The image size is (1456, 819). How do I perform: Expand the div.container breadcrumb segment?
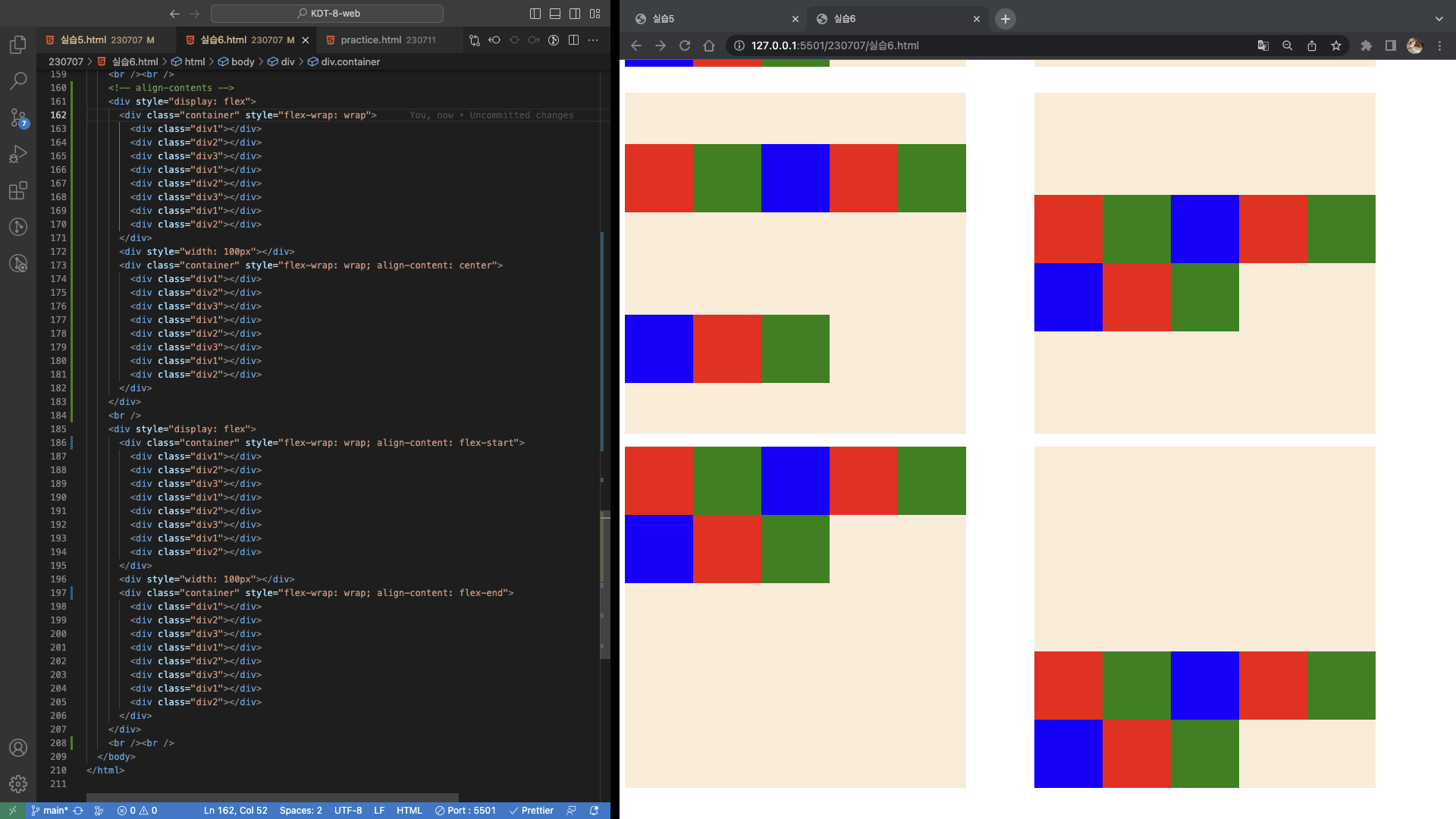click(x=344, y=62)
